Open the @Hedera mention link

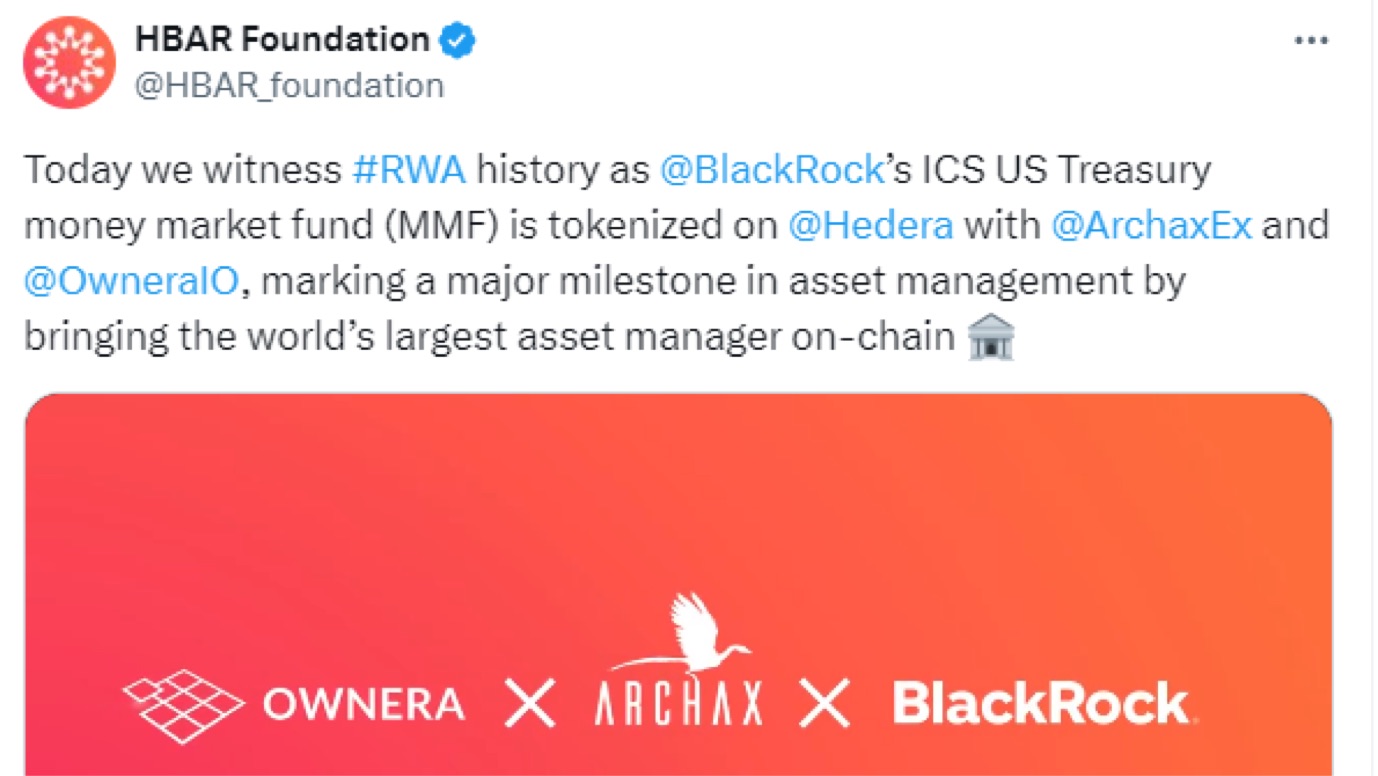[x=870, y=226]
